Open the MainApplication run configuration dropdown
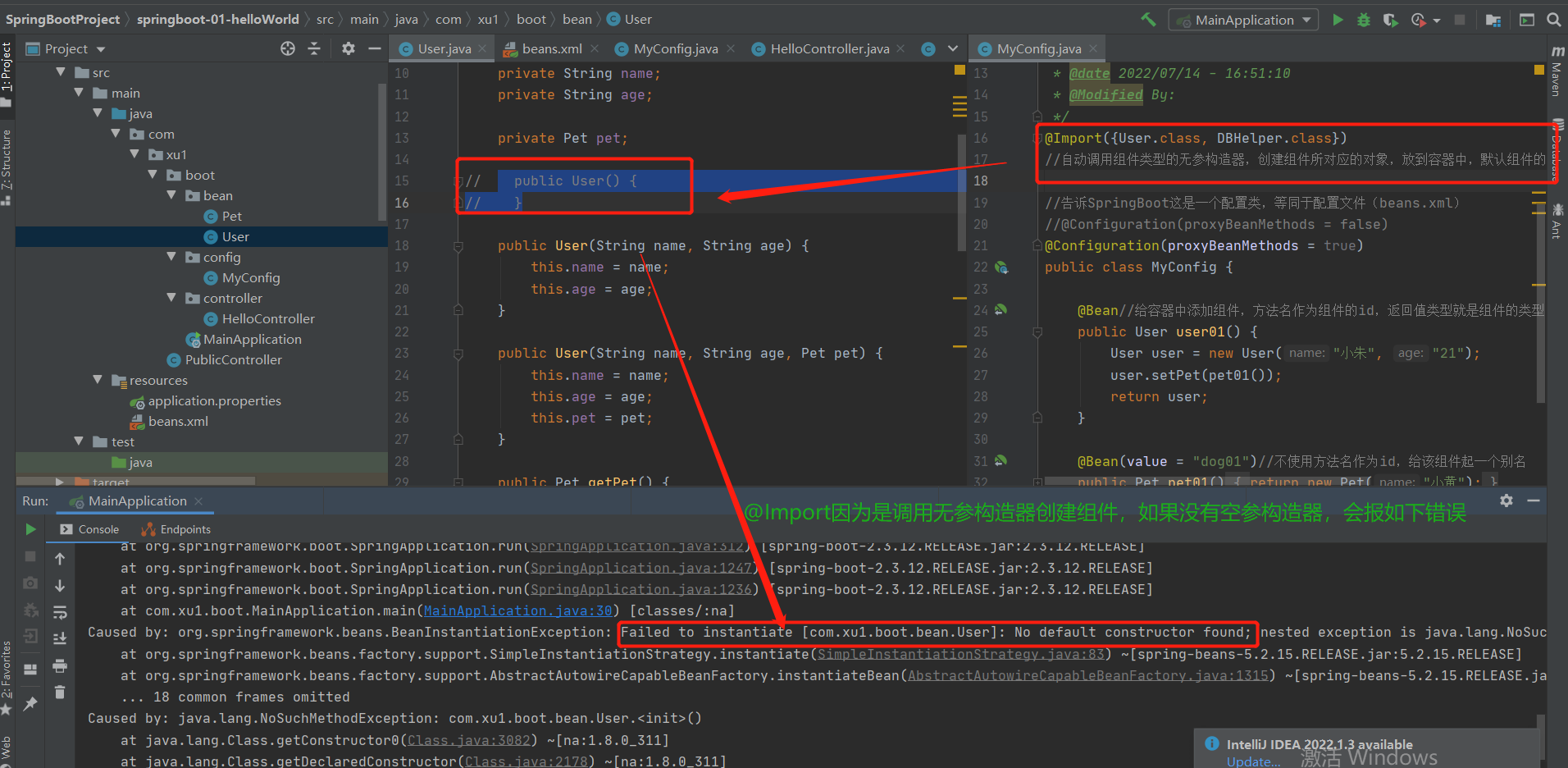This screenshot has width=1568, height=768. tap(1243, 20)
